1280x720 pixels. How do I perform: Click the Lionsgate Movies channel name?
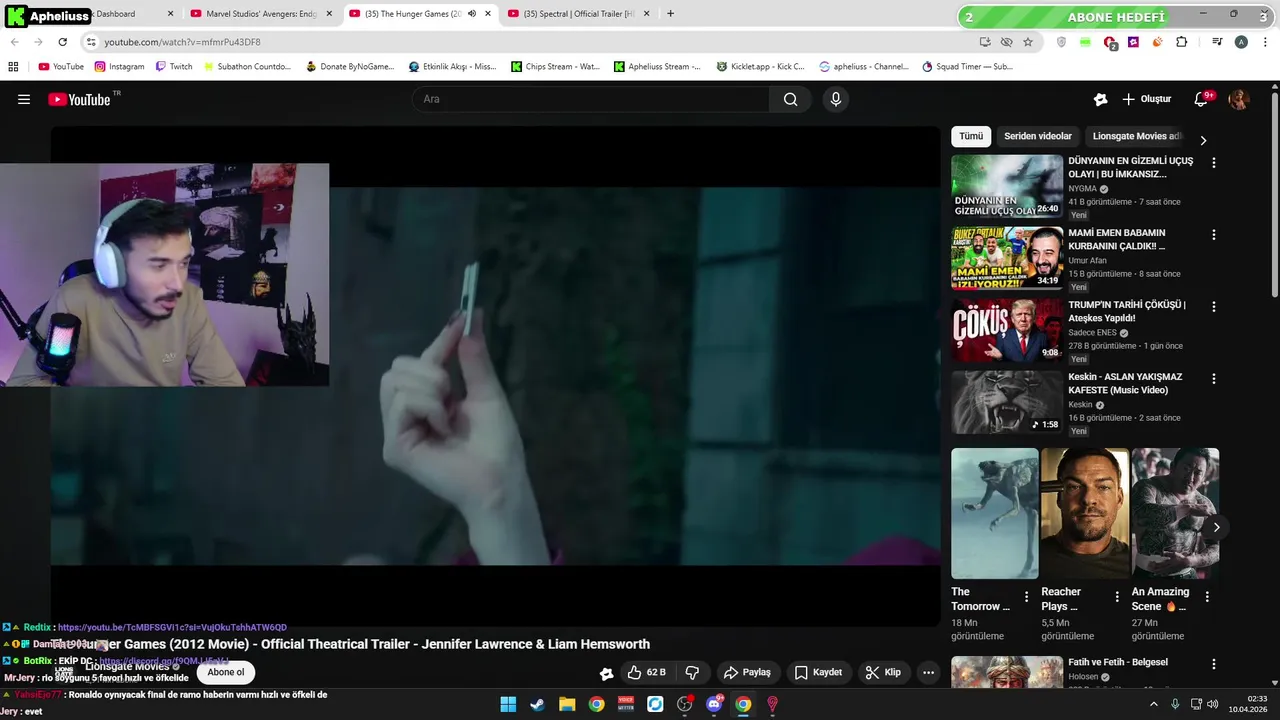pos(127,666)
